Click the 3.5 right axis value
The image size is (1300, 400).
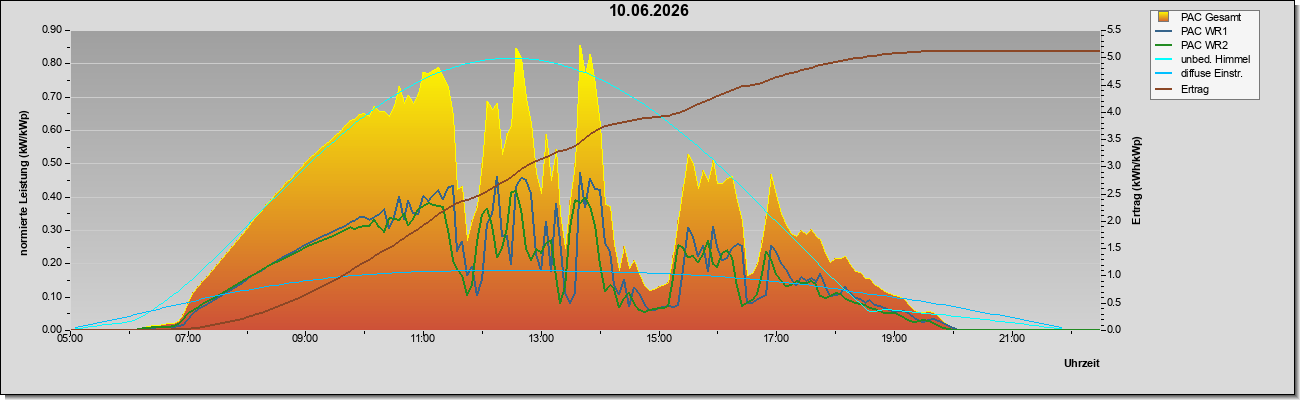tap(1112, 139)
